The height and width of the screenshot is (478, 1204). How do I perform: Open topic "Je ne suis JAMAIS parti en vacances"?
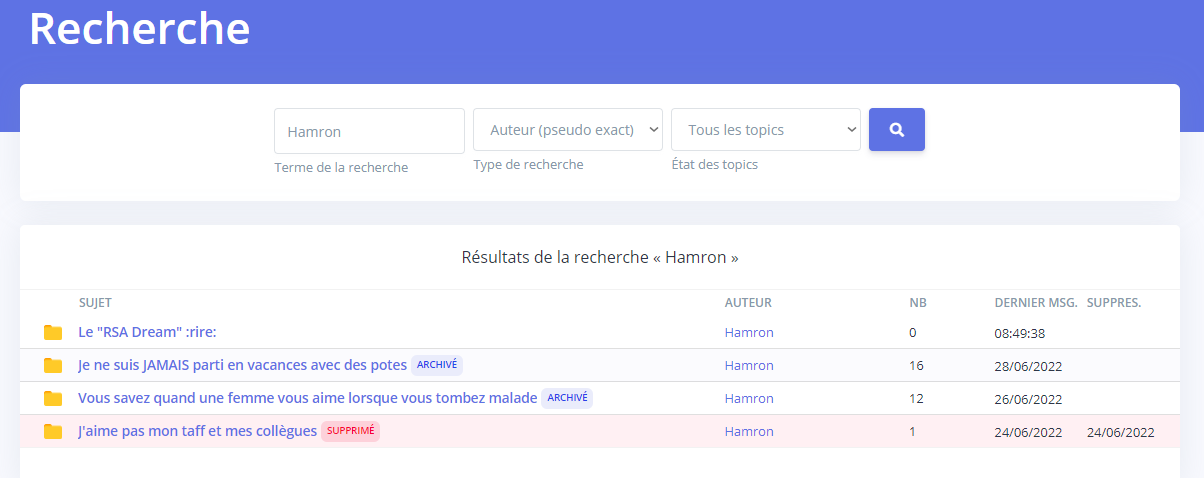tap(242, 365)
